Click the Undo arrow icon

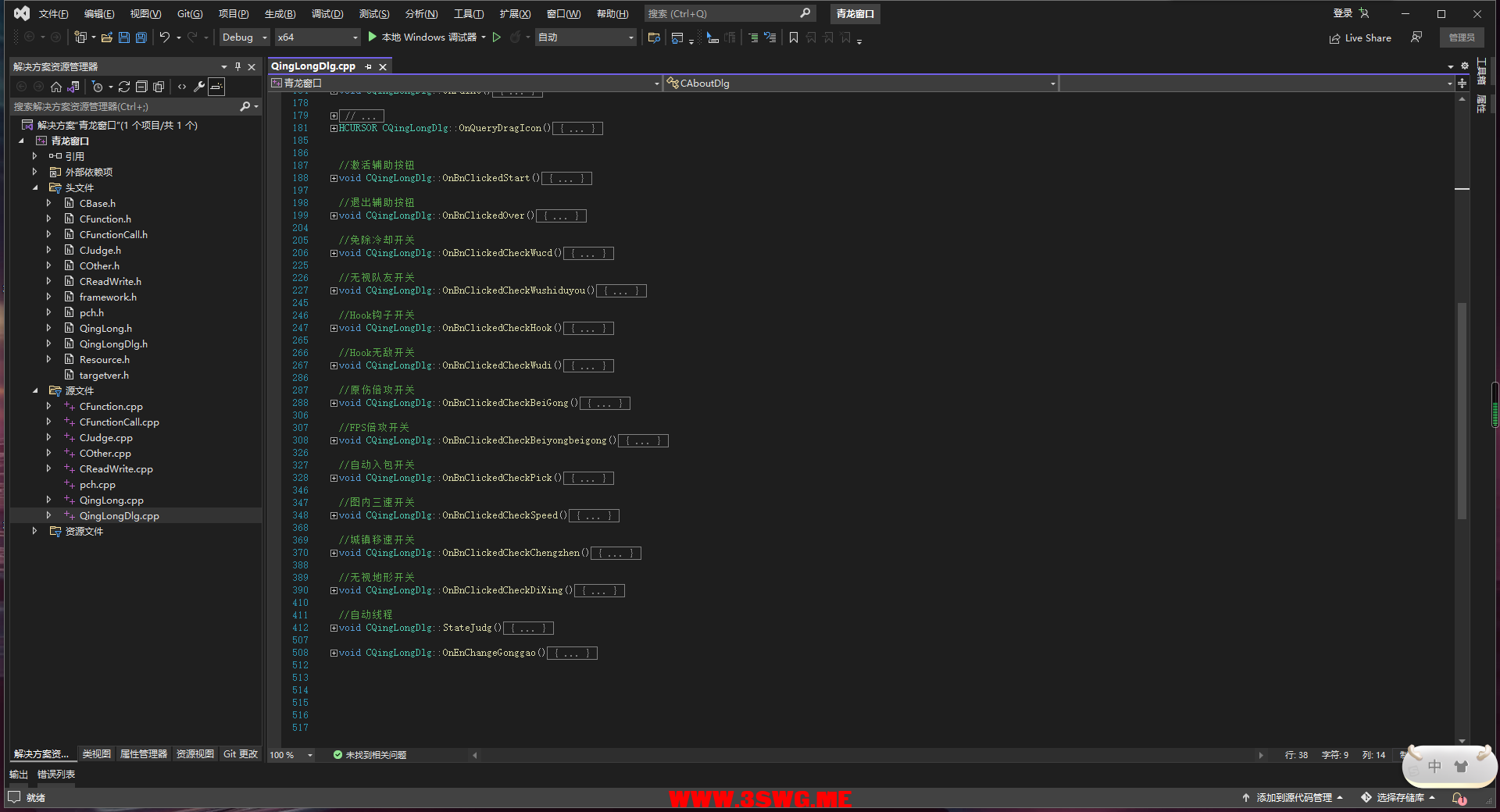pyautogui.click(x=164, y=37)
